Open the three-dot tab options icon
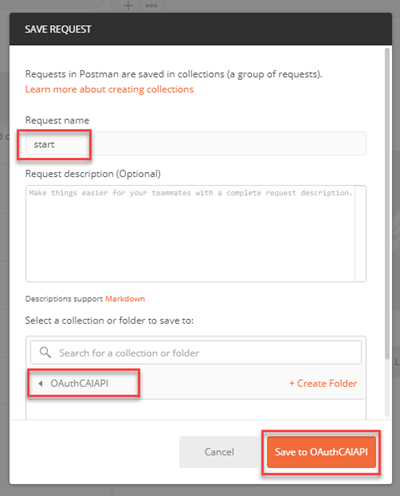This screenshot has height=496, width=400. click(151, 5)
